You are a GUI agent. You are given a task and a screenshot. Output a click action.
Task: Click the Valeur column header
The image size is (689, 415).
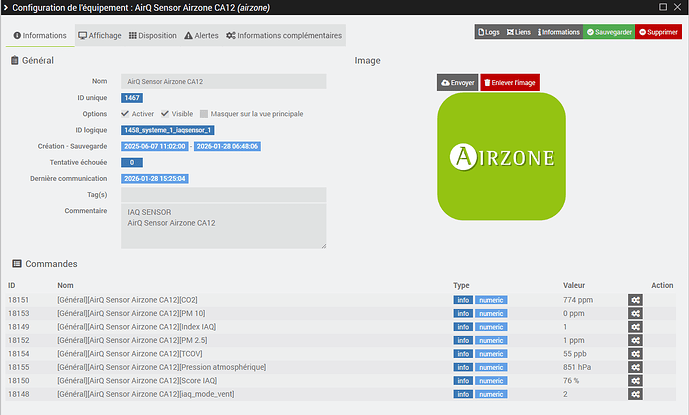click(574, 285)
